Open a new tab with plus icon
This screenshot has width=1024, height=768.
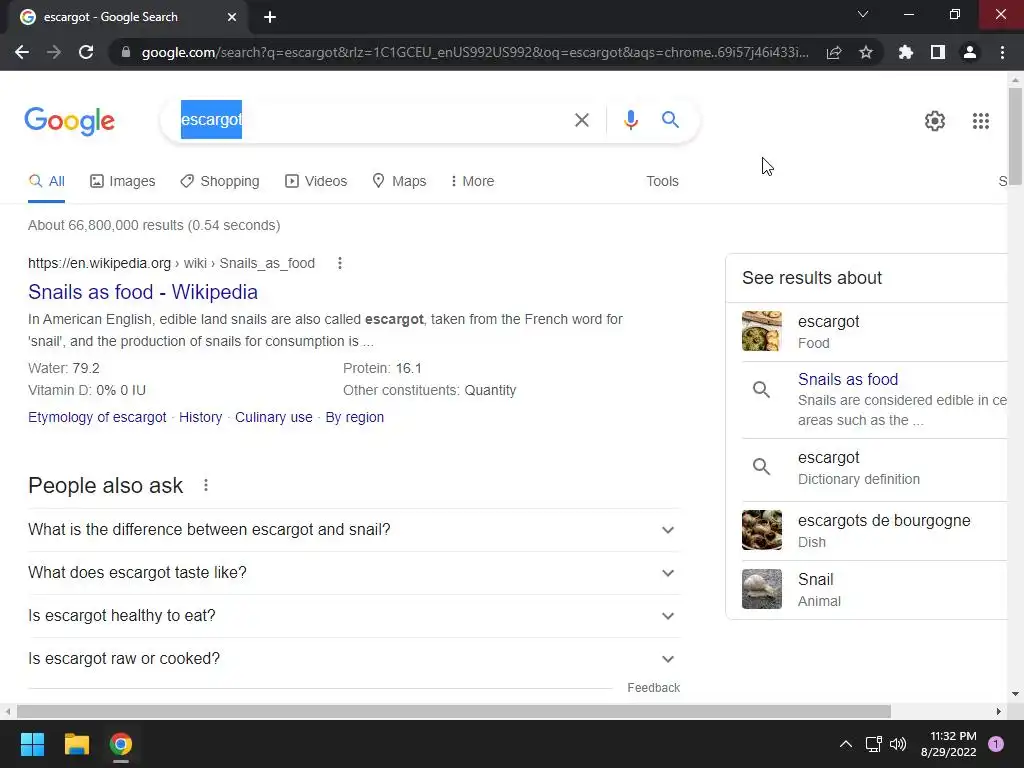coord(270,17)
